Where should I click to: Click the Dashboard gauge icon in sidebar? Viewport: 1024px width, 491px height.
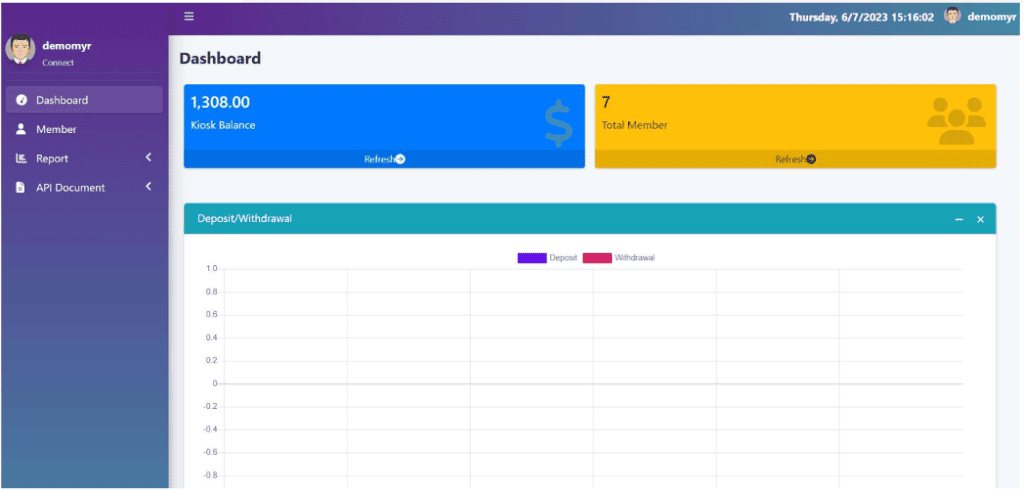(x=21, y=100)
